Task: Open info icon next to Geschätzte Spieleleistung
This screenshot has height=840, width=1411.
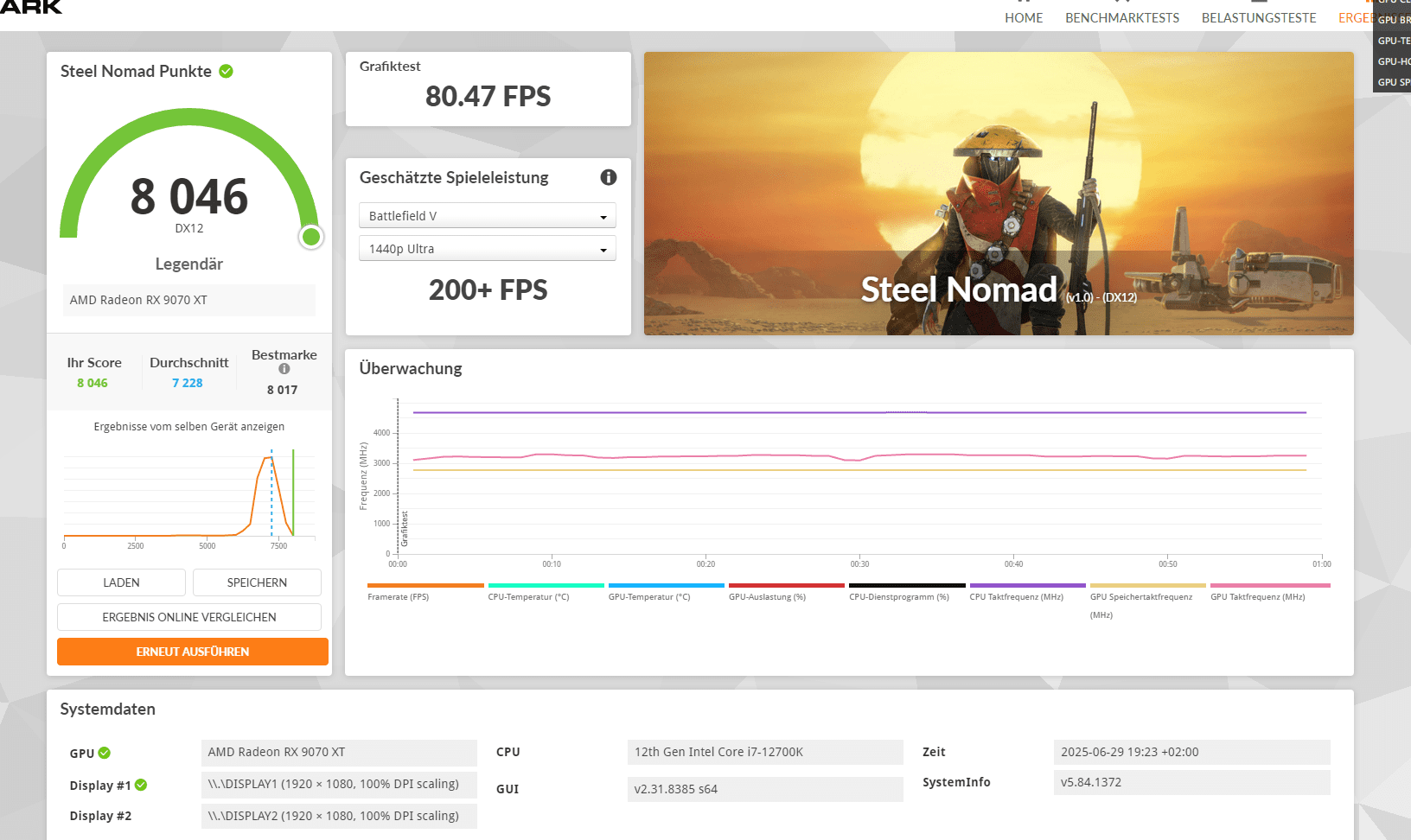Action: (x=609, y=177)
